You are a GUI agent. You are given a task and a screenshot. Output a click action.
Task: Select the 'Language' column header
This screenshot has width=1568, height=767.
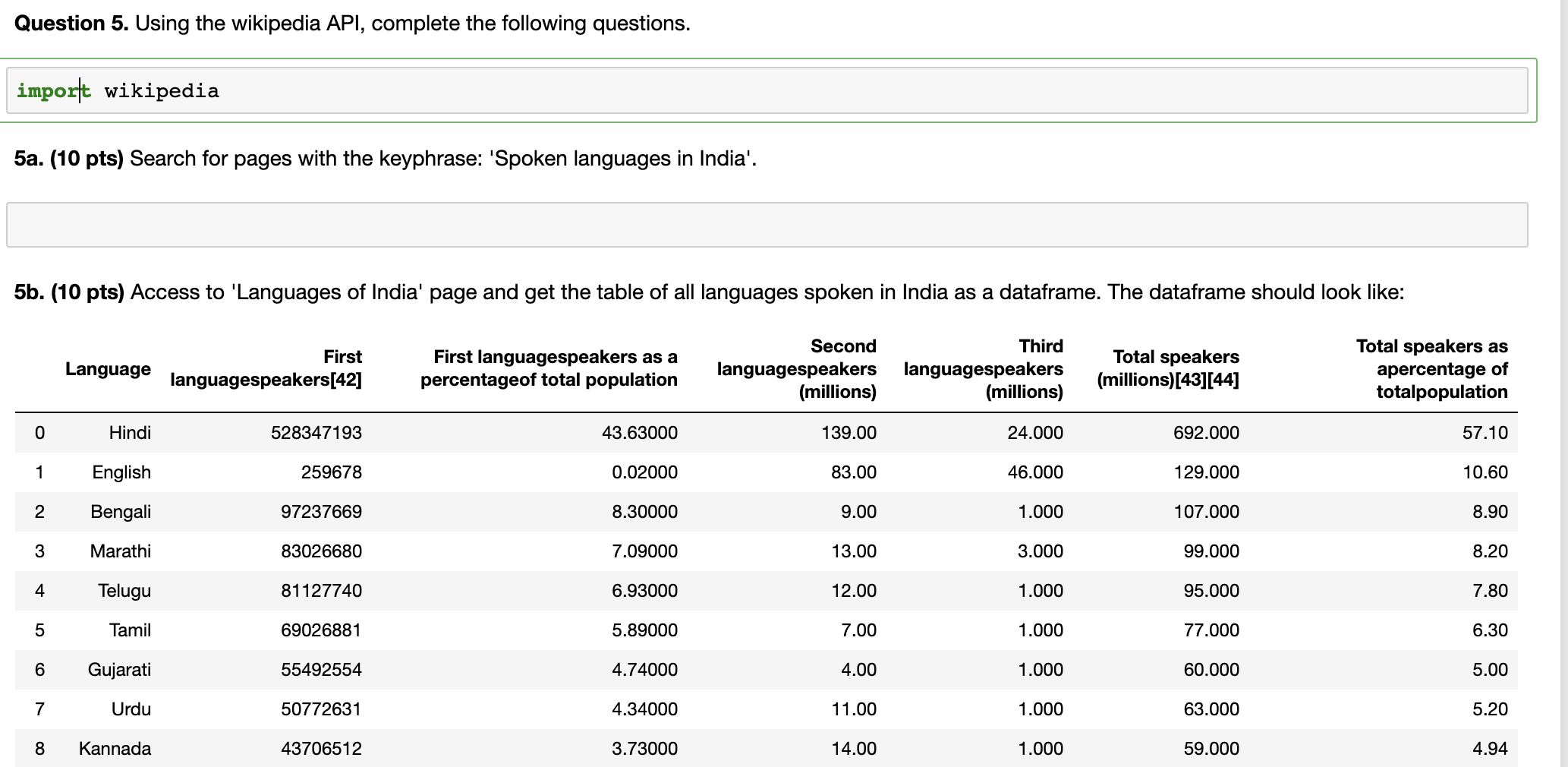(x=108, y=369)
